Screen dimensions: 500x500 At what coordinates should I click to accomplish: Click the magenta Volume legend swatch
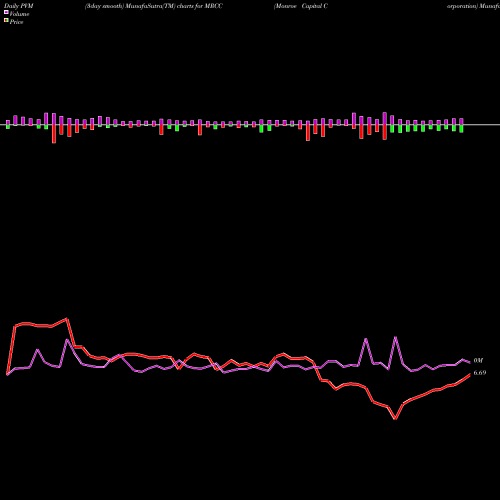6,12
